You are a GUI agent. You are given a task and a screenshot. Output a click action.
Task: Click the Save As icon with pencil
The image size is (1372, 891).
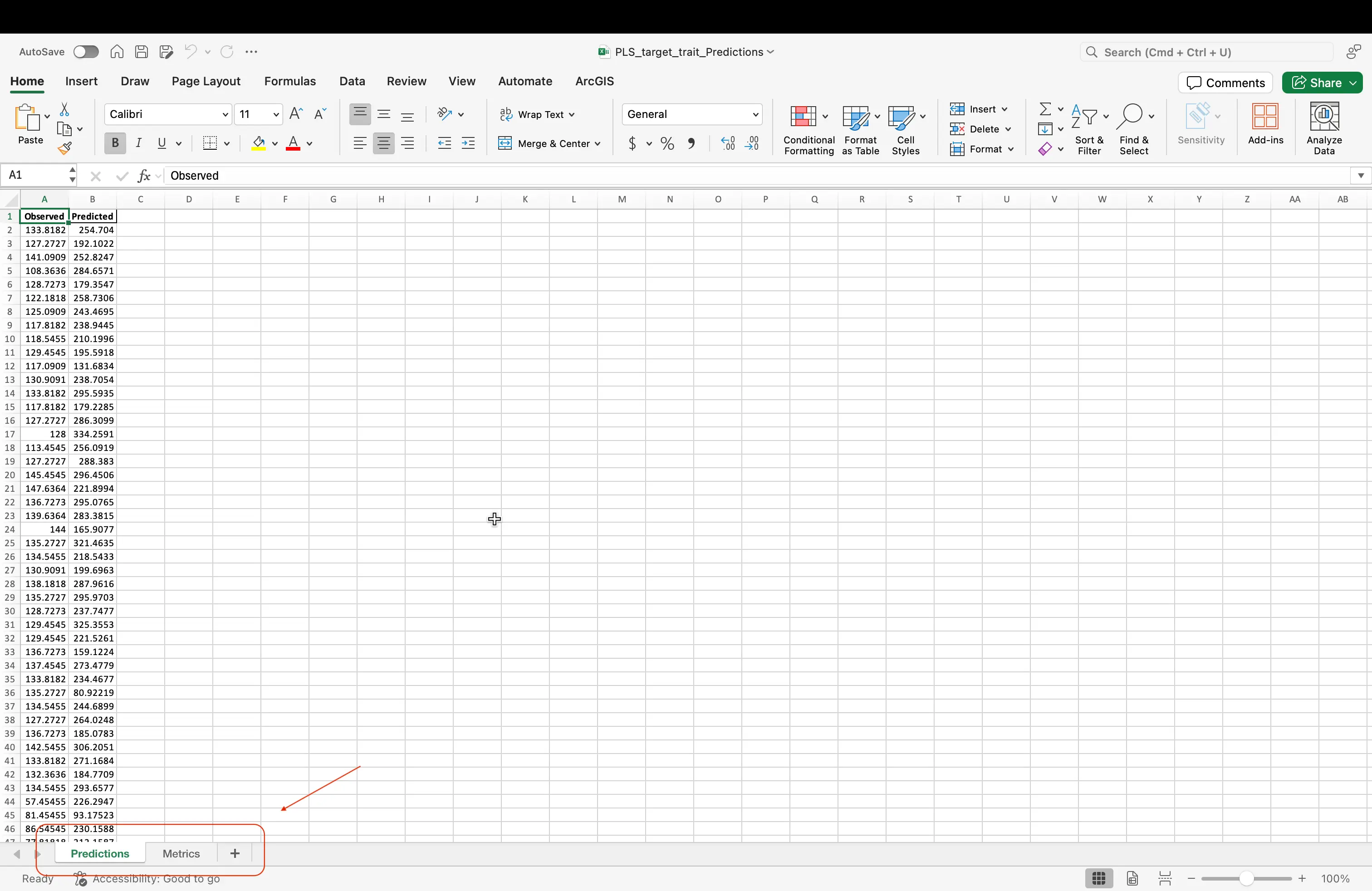coord(167,52)
